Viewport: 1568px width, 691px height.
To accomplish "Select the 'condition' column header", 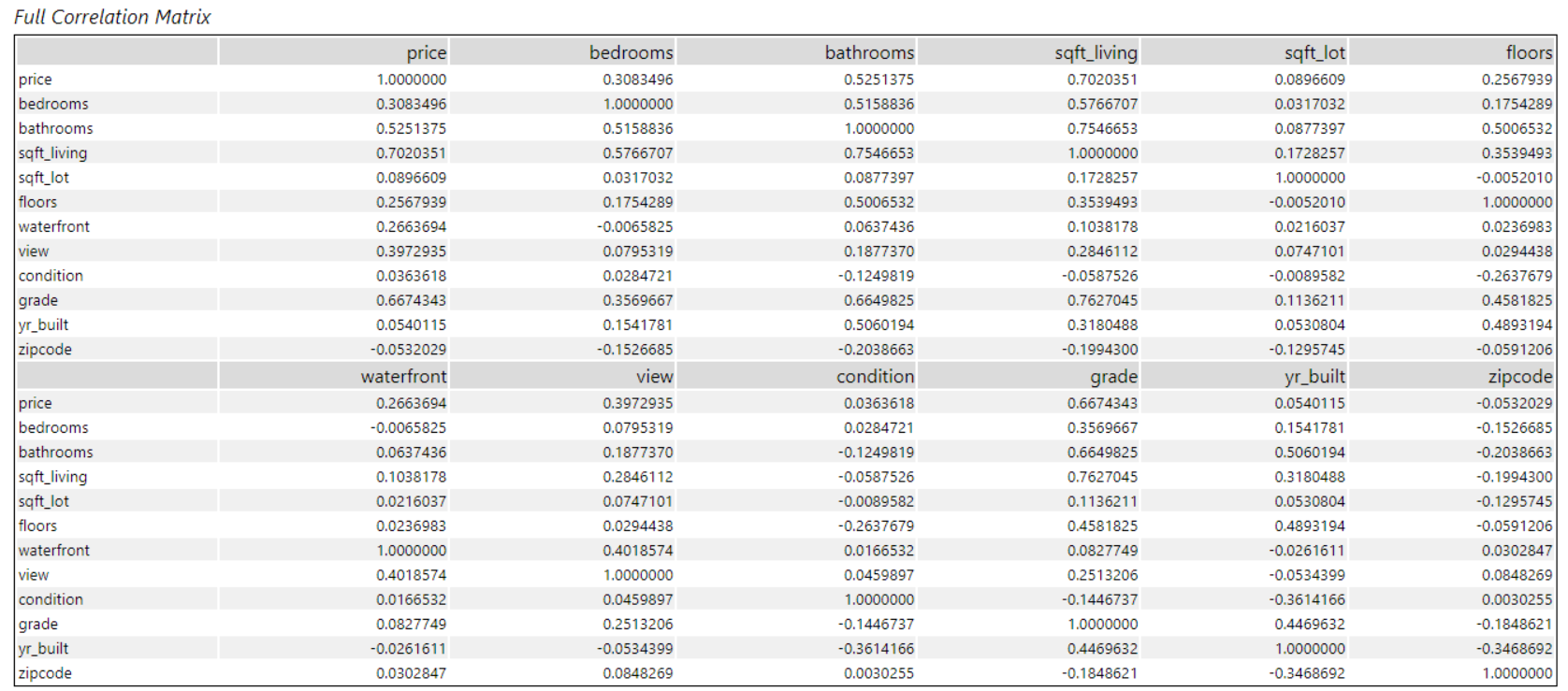I will coord(875,376).
